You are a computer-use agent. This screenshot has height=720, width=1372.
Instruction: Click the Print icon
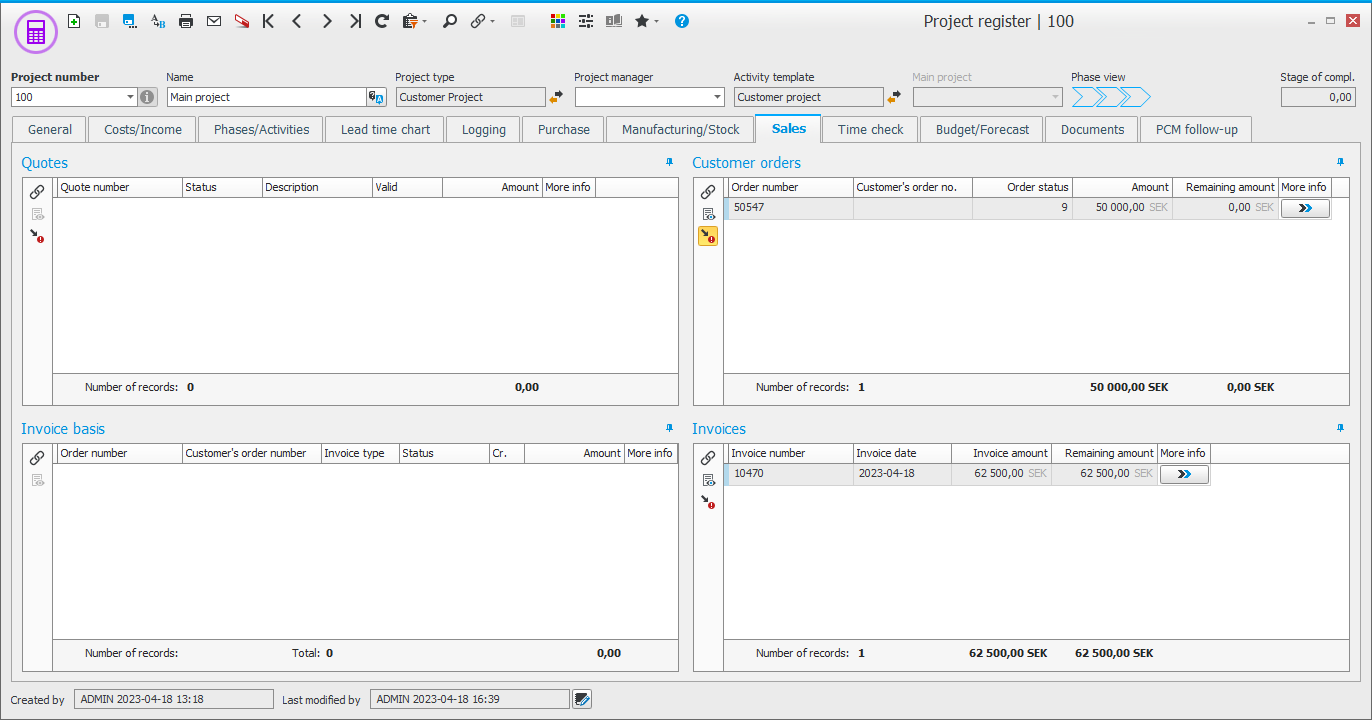[x=186, y=20]
